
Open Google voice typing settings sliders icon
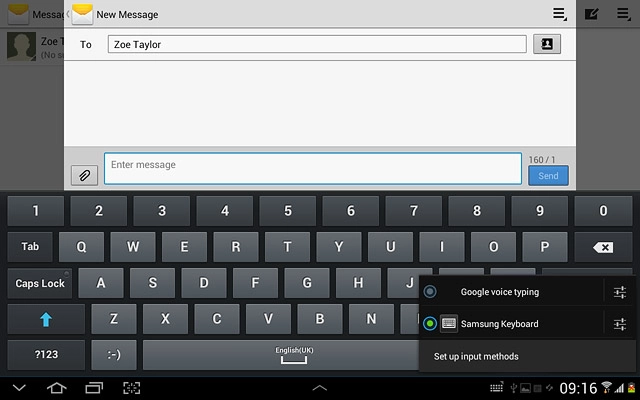pyautogui.click(x=620, y=292)
